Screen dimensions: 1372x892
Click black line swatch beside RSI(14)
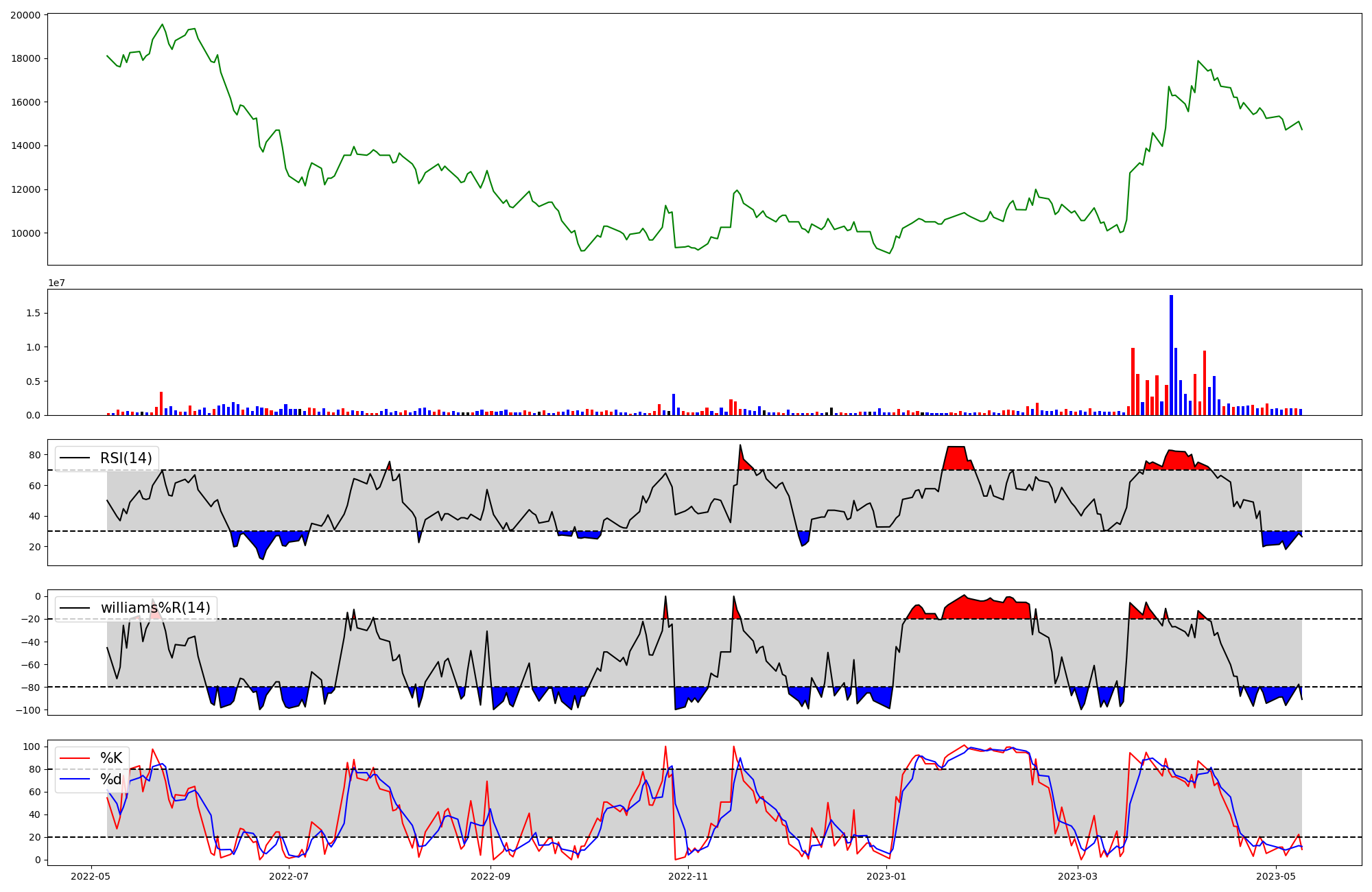point(75,458)
